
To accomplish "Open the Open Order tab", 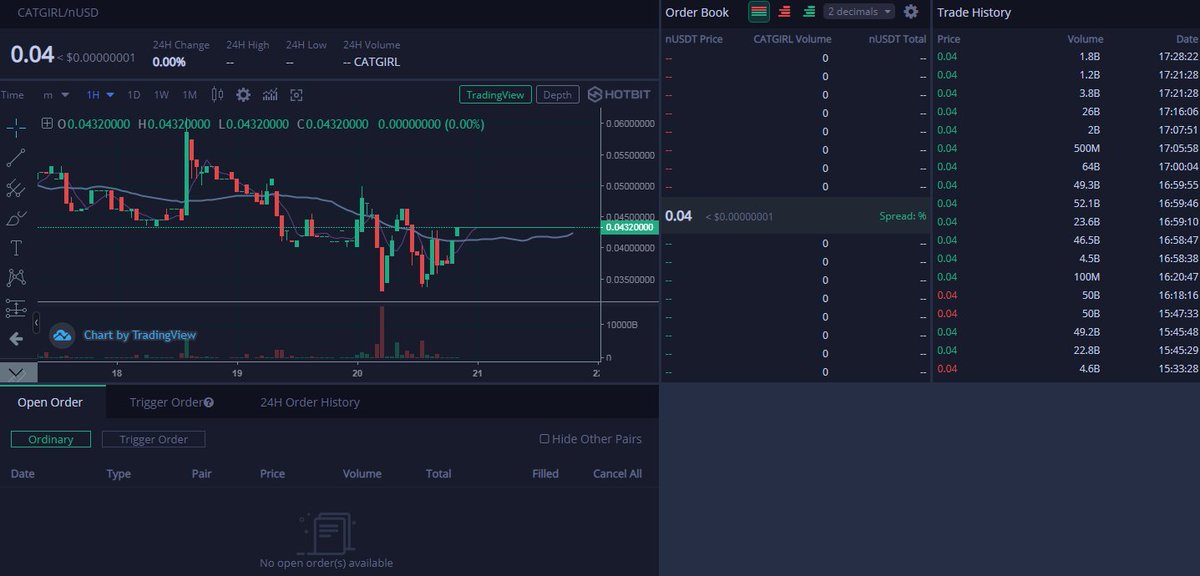I will click(50, 402).
